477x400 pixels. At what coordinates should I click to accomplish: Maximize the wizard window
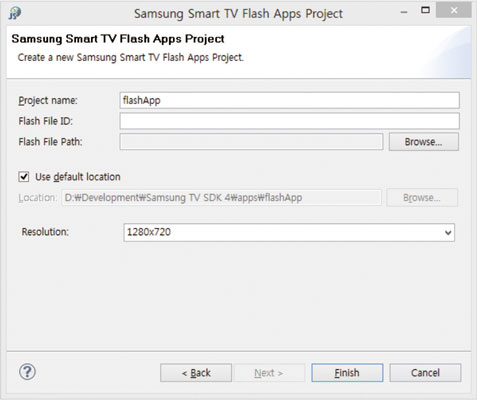pyautogui.click(x=425, y=10)
